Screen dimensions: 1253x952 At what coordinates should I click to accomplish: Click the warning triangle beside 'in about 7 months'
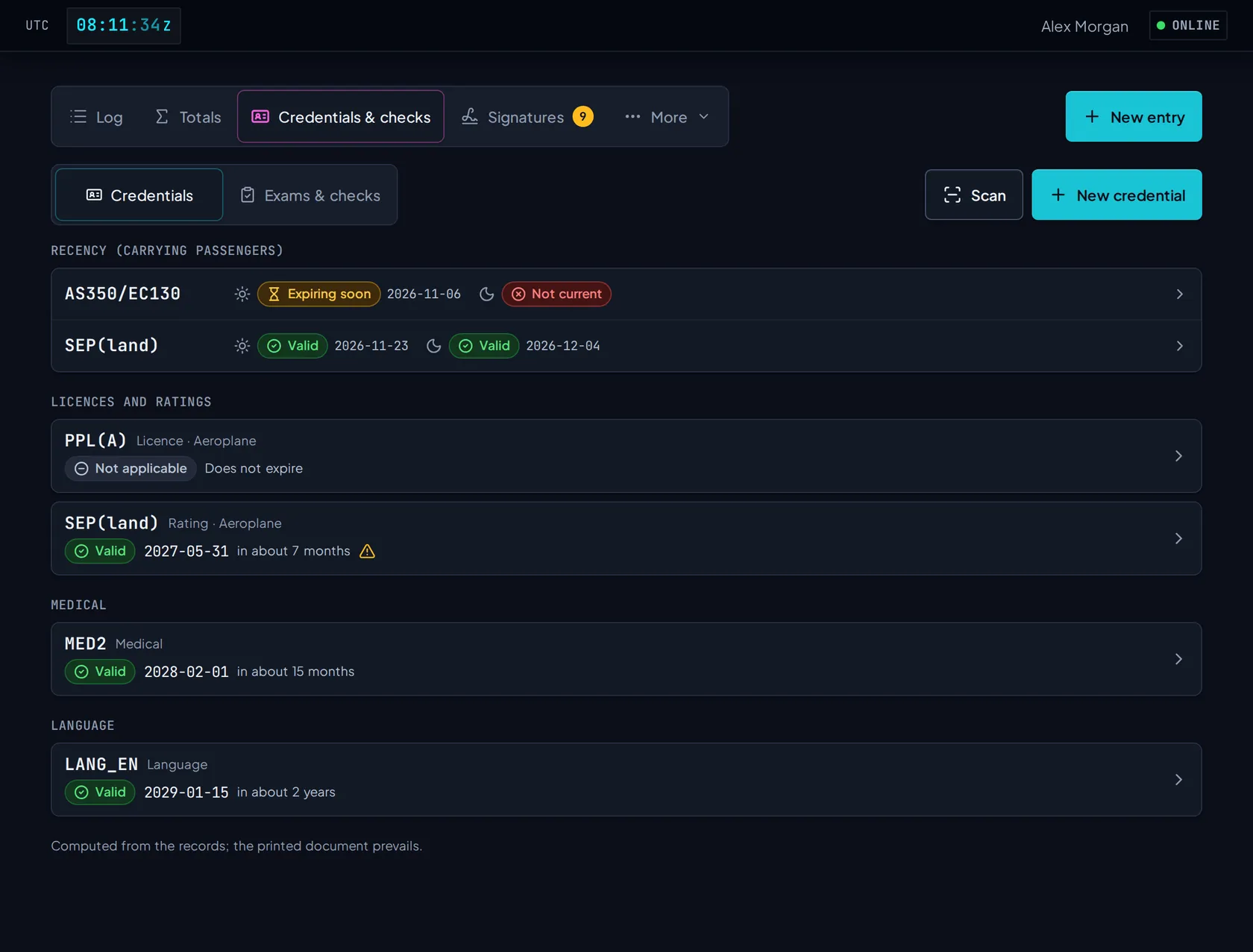367,551
